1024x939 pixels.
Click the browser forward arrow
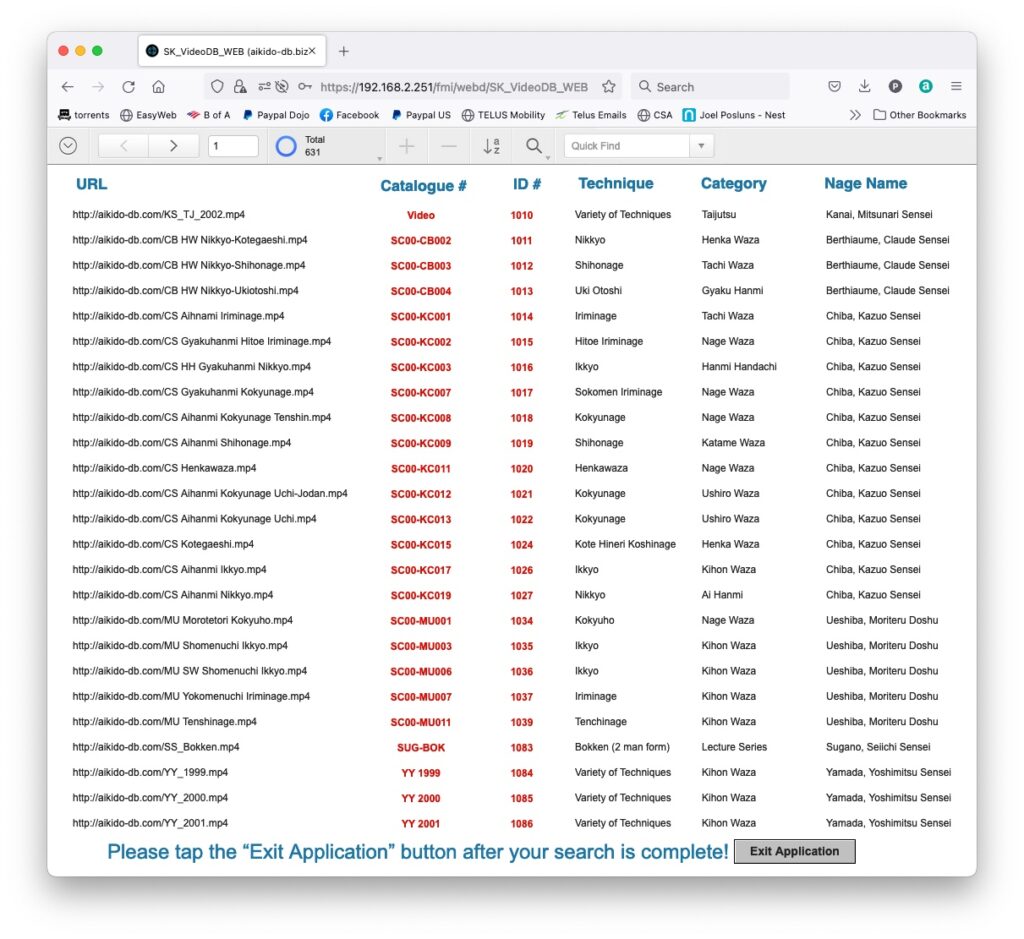pos(98,87)
